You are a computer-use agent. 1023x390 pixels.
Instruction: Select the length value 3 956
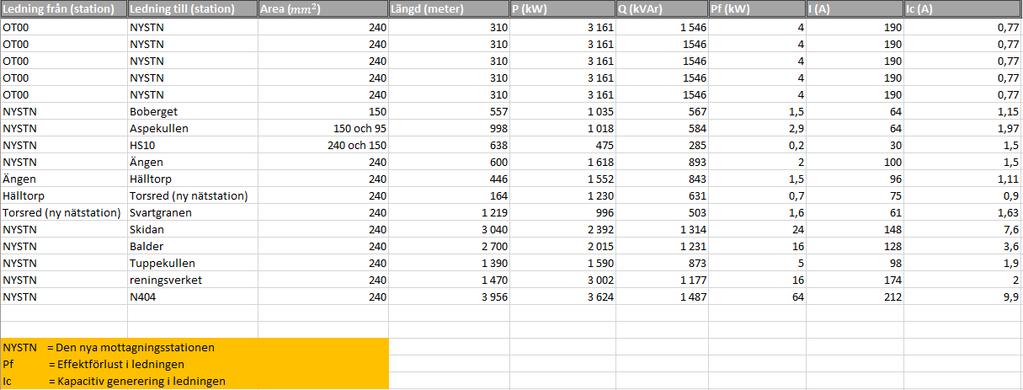click(448, 297)
